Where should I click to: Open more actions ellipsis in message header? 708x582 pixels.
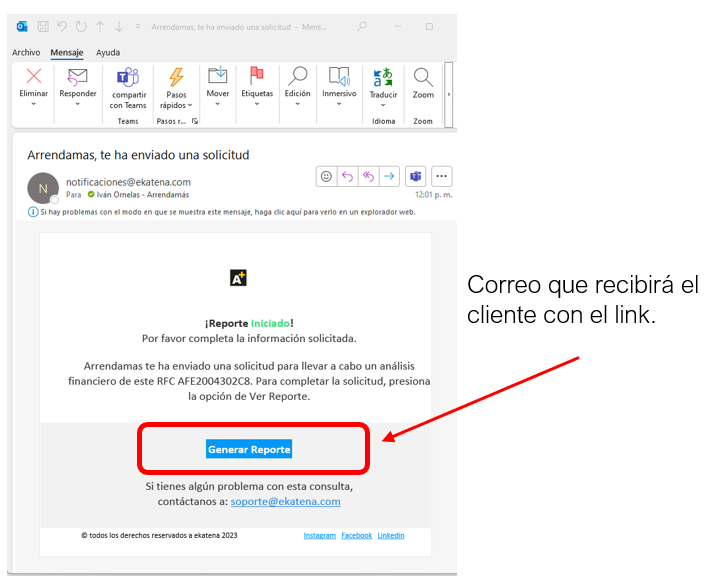coord(441,176)
